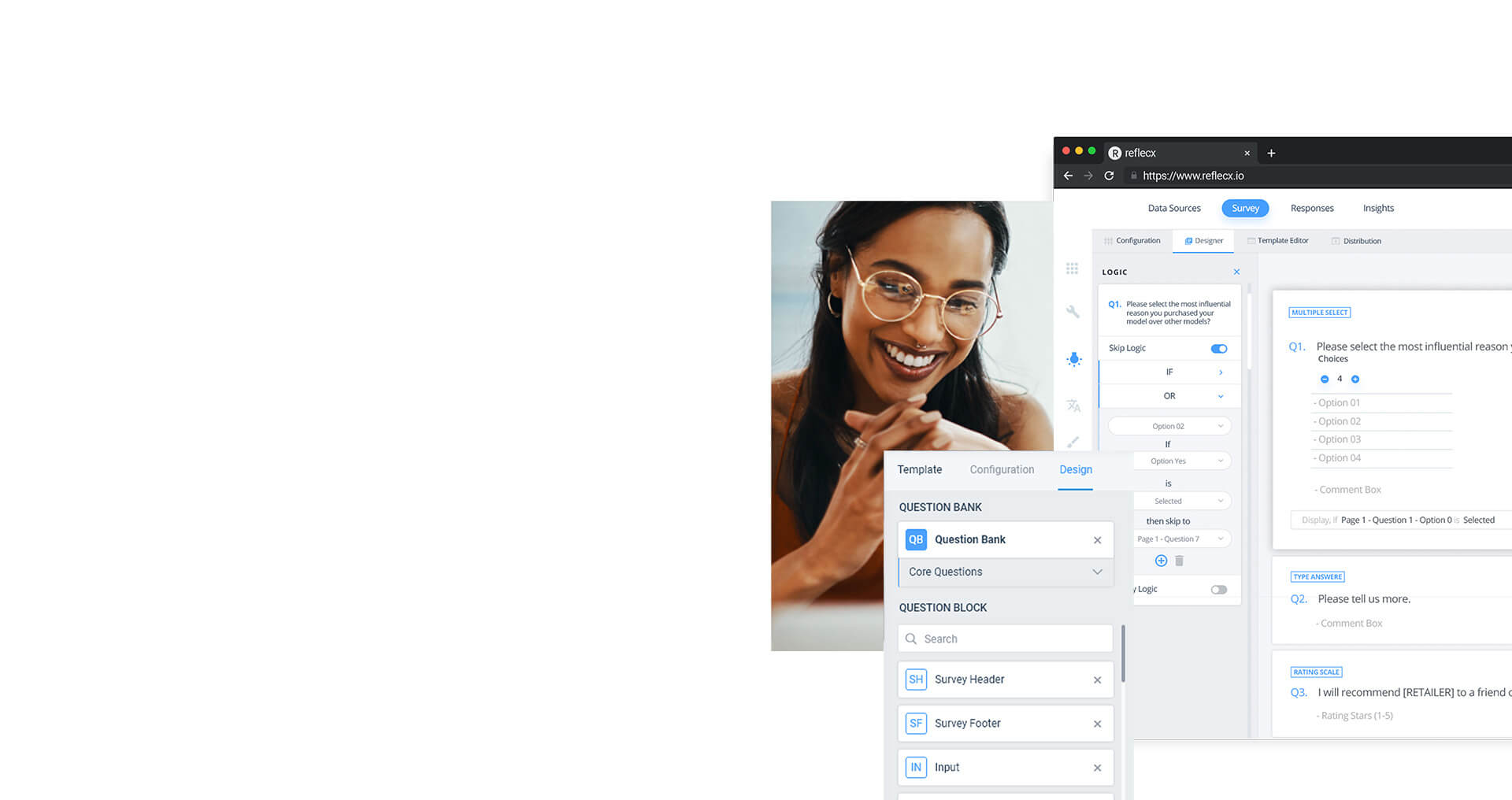The width and height of the screenshot is (1512, 800).
Task: Click the RATING SCALE question type tag
Action: point(1317,672)
